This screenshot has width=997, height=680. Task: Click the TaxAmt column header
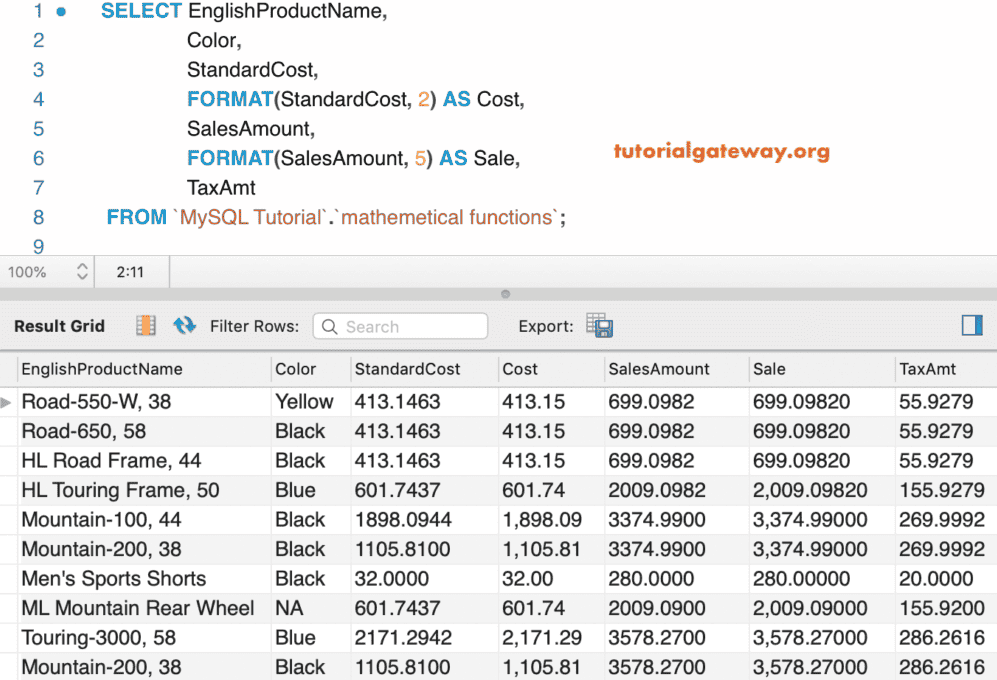927,369
